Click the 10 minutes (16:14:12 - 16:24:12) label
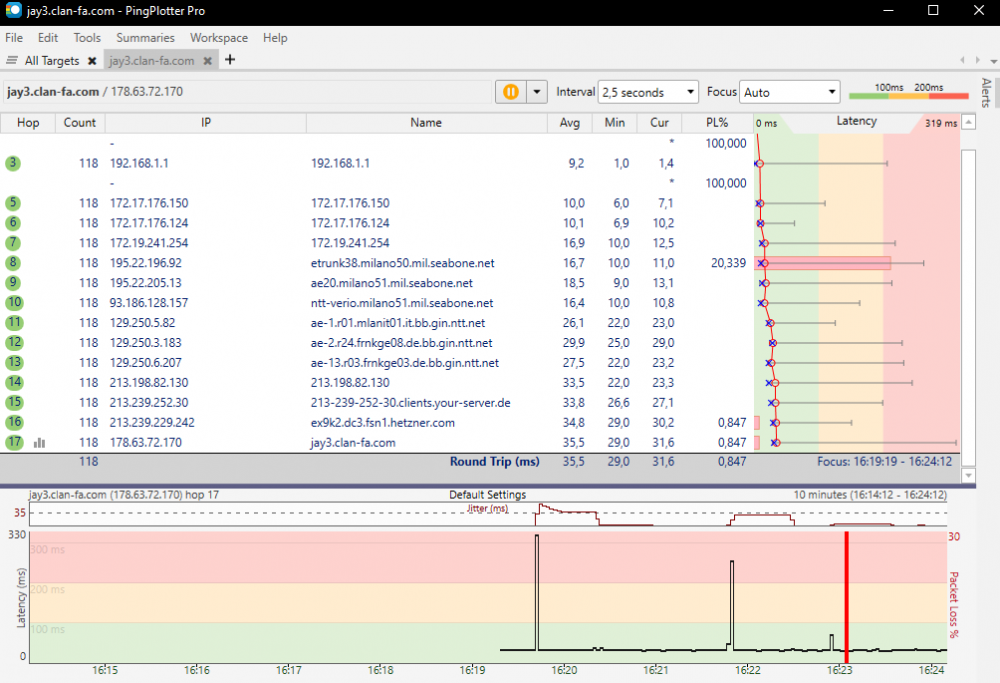This screenshot has width=1000, height=683. click(870, 495)
